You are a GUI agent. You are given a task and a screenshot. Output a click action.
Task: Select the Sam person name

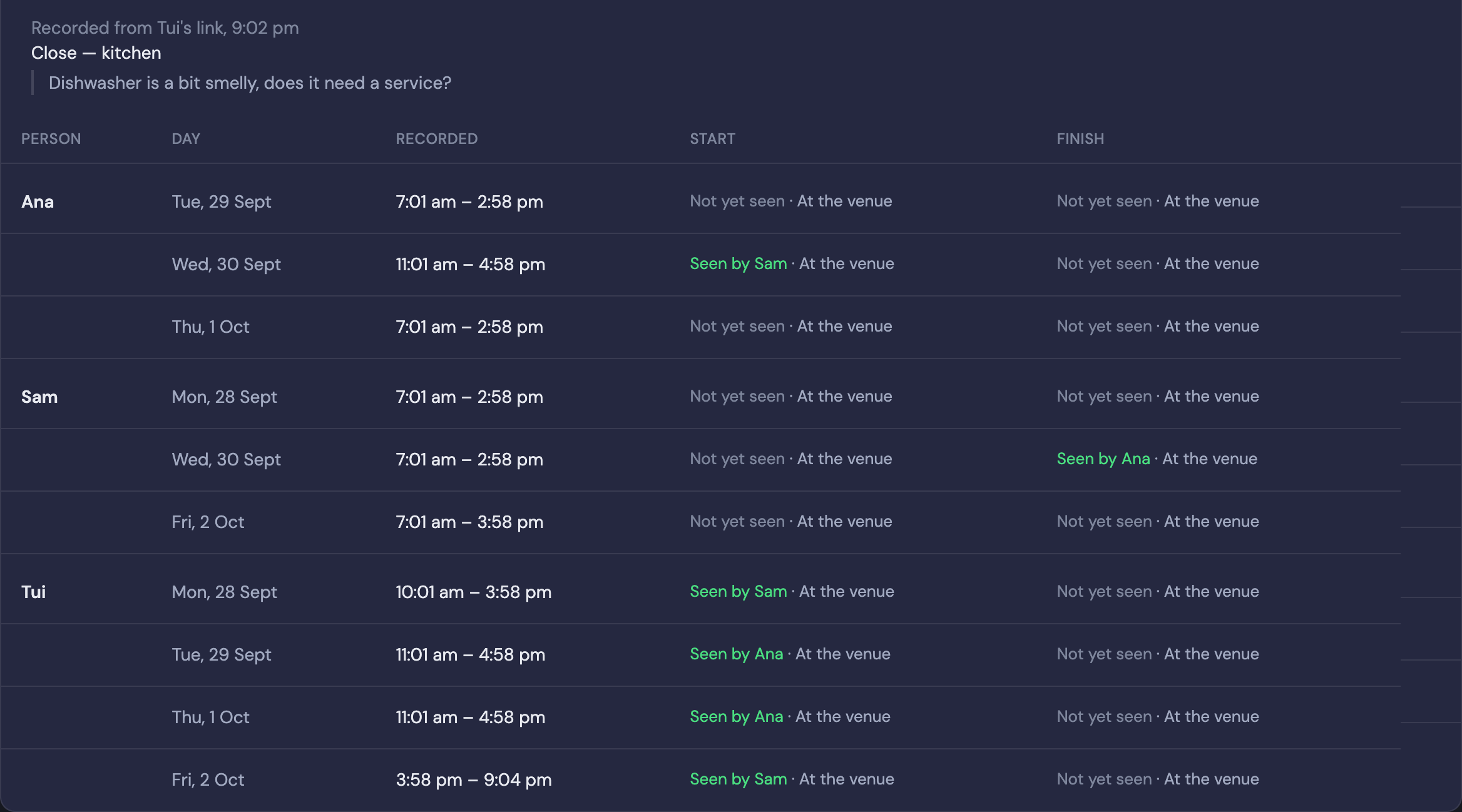click(x=39, y=397)
